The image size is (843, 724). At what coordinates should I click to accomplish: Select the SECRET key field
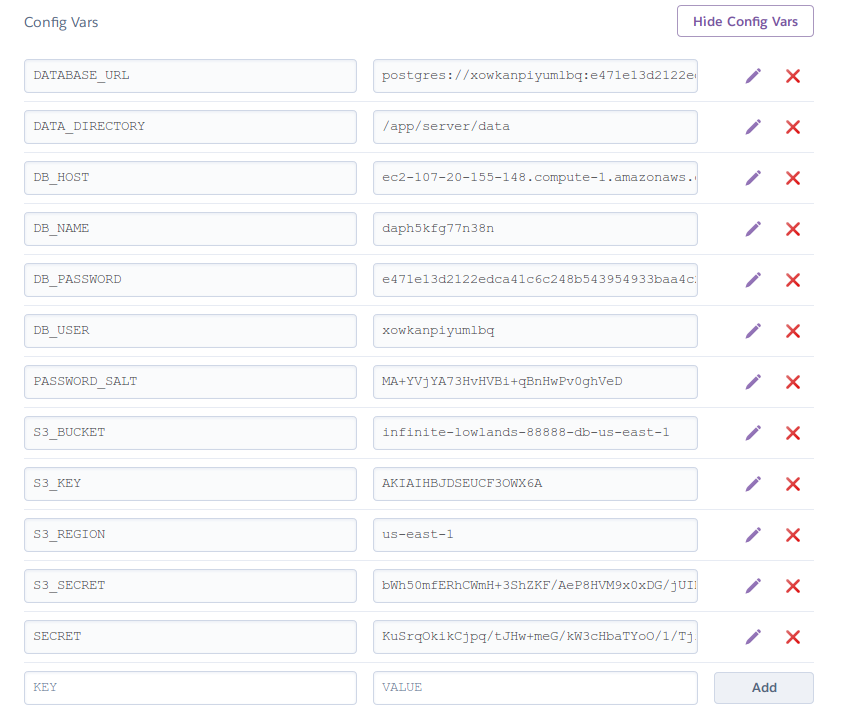(190, 637)
